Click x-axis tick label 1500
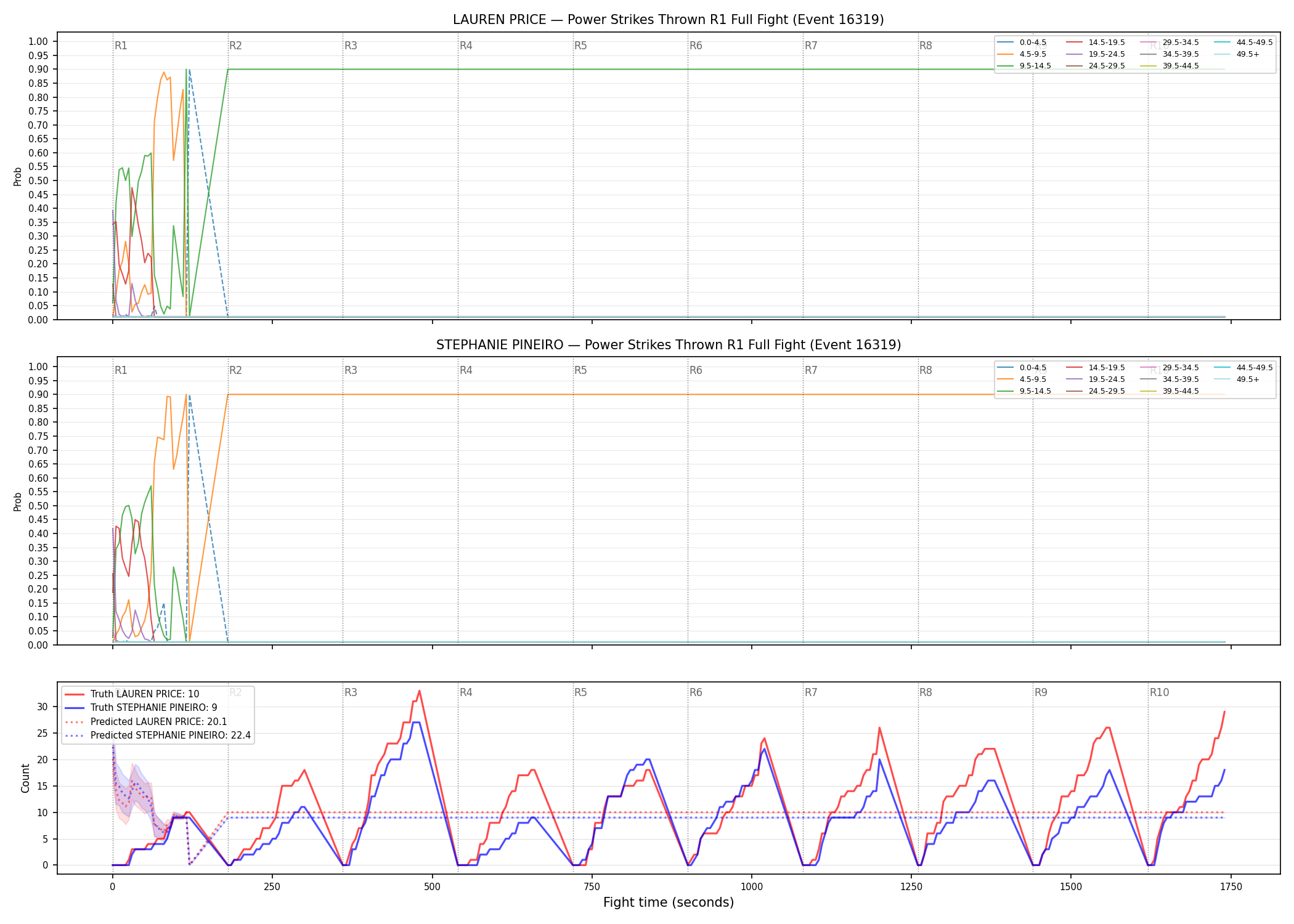Screen dimensions: 1294x924 1071,887
